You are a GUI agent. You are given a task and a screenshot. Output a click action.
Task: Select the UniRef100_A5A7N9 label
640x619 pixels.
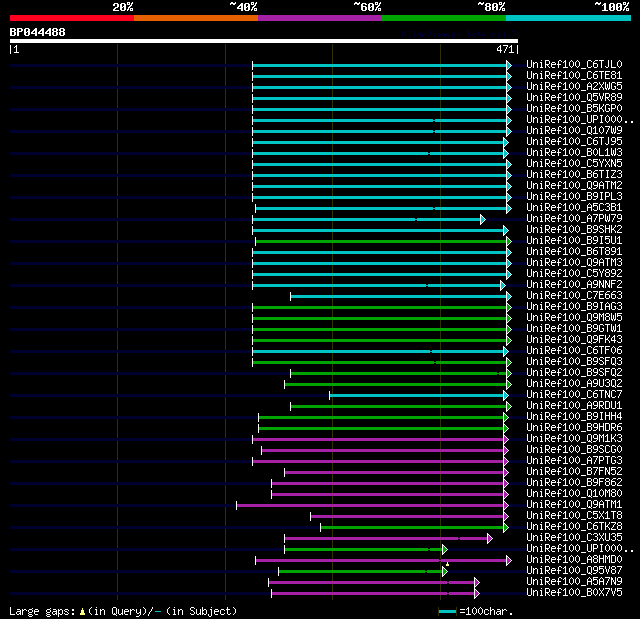click(x=574, y=582)
